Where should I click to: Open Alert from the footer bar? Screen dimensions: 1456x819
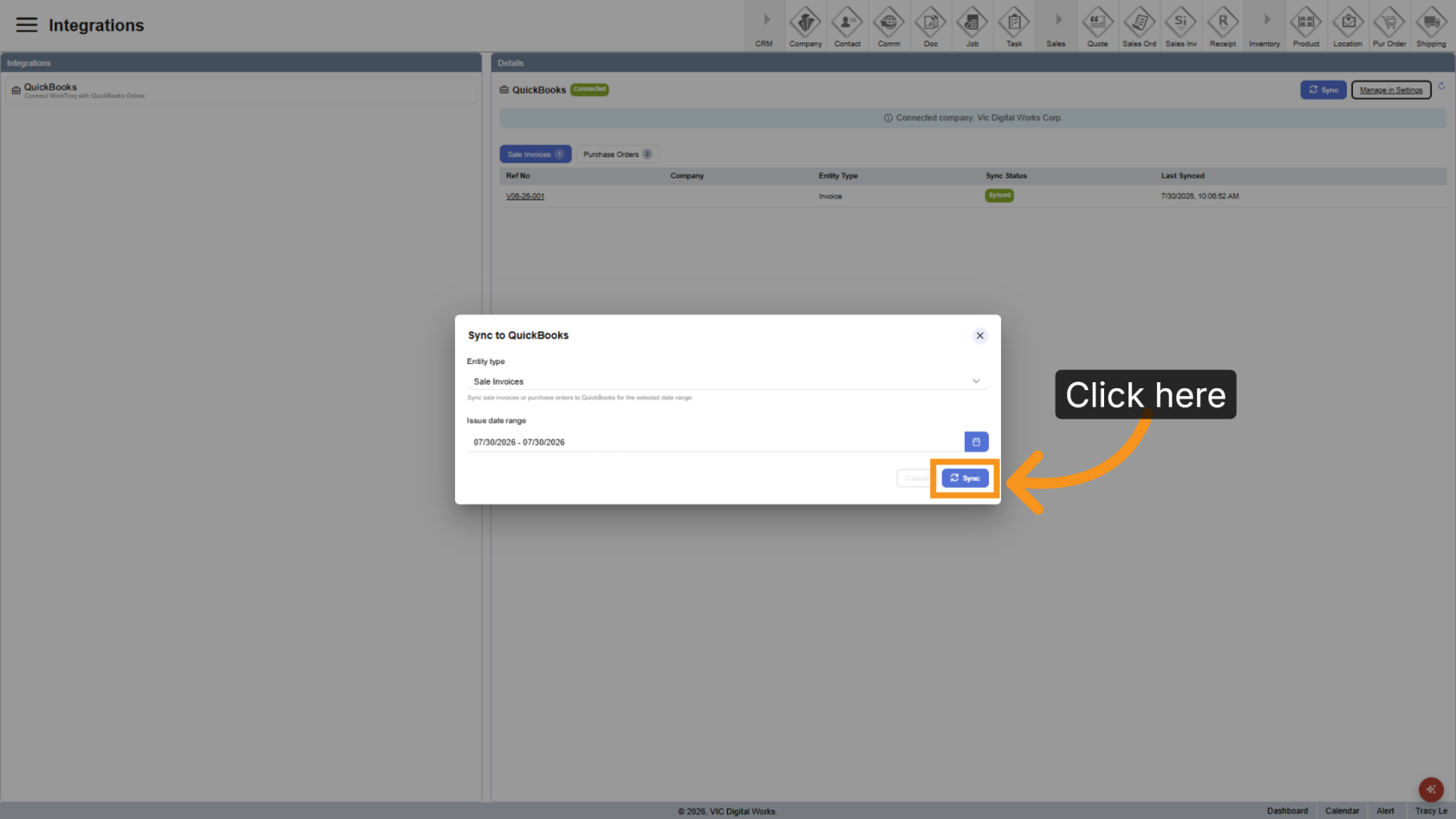(x=1385, y=811)
